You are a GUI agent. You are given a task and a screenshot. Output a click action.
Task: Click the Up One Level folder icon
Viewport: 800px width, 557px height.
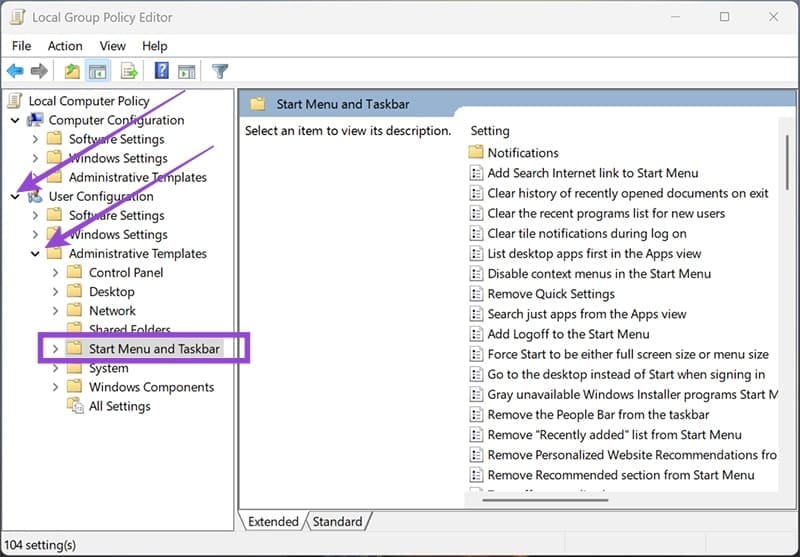pos(72,71)
